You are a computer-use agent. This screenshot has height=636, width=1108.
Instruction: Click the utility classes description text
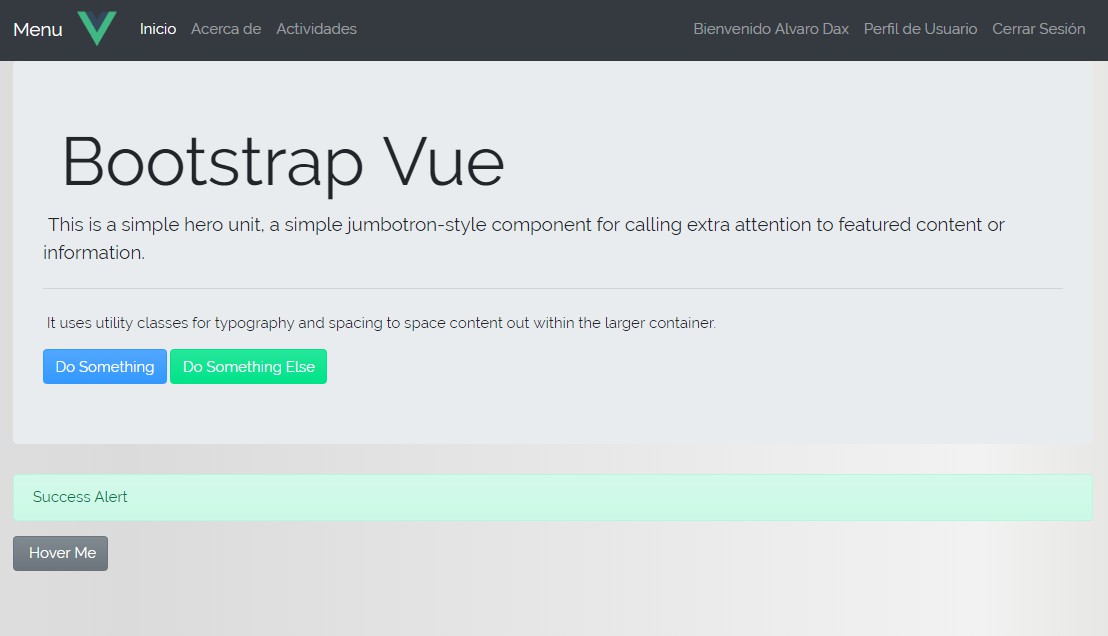381,323
